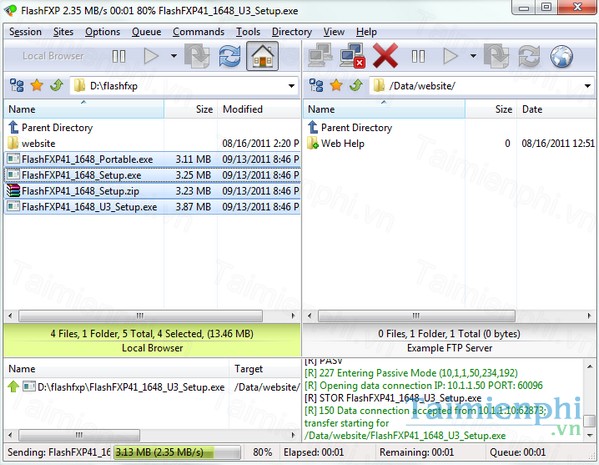Open the Sites menu
The height and width of the screenshot is (465, 599).
(63, 32)
